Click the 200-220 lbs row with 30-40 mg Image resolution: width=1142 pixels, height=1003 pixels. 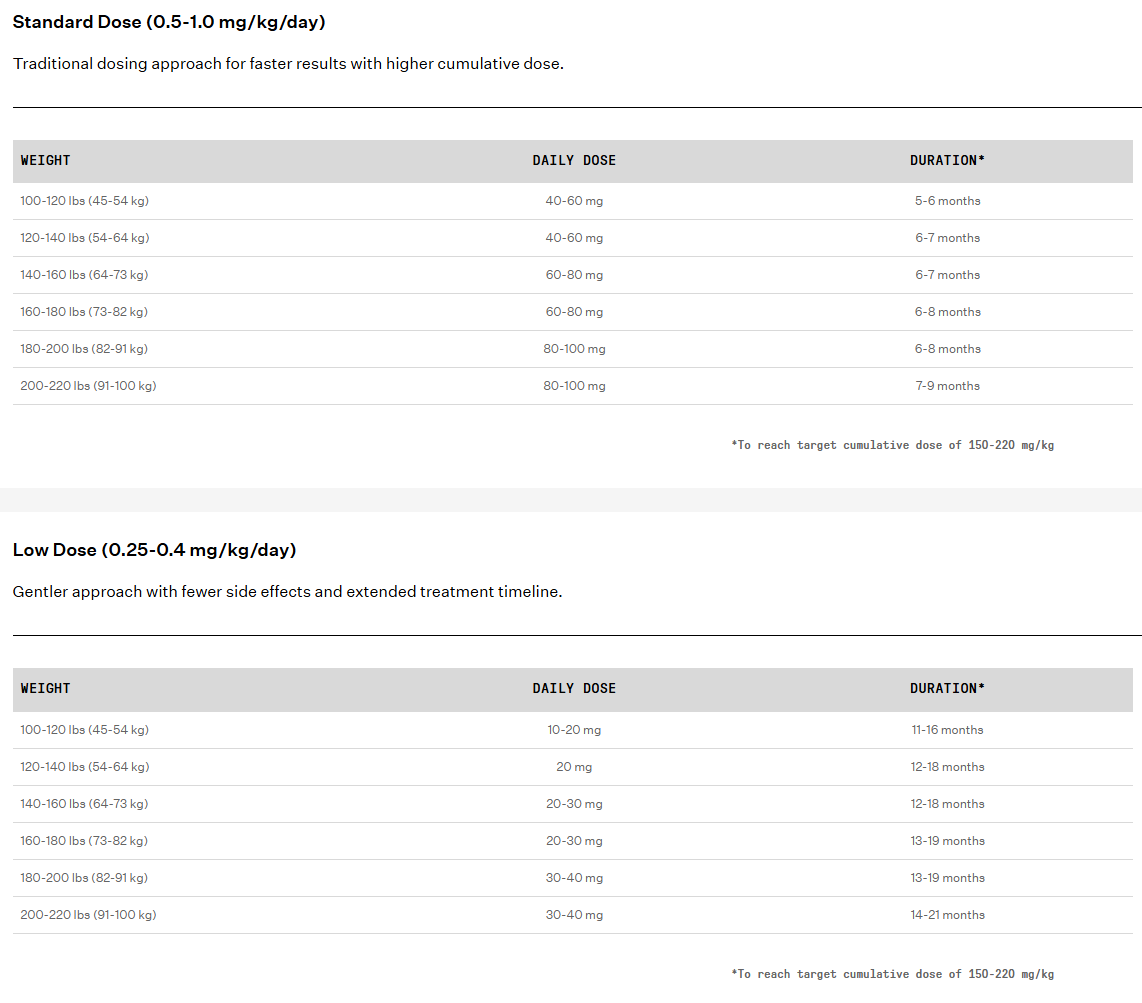coord(572,915)
